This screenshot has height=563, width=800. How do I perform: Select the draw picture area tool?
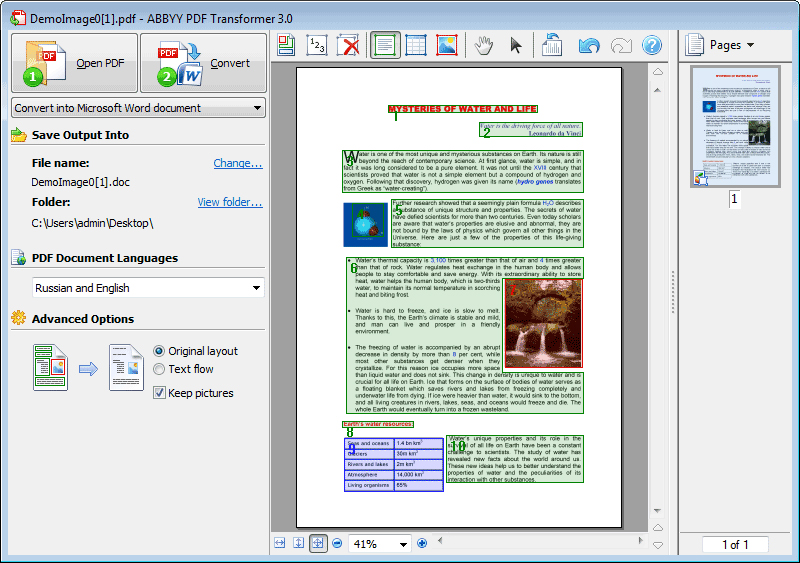[x=447, y=45]
